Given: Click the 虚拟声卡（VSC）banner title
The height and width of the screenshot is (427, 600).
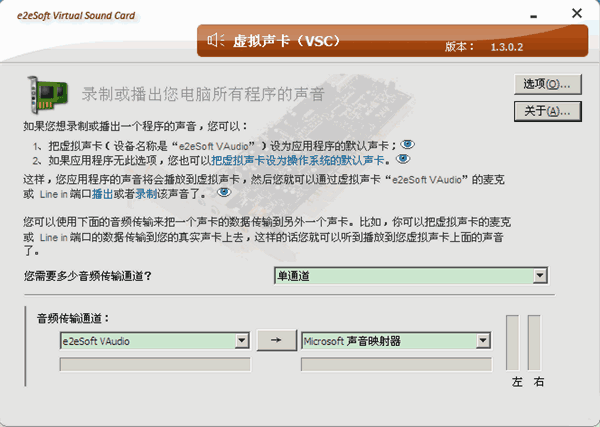Looking at the screenshot, I should point(287,41).
